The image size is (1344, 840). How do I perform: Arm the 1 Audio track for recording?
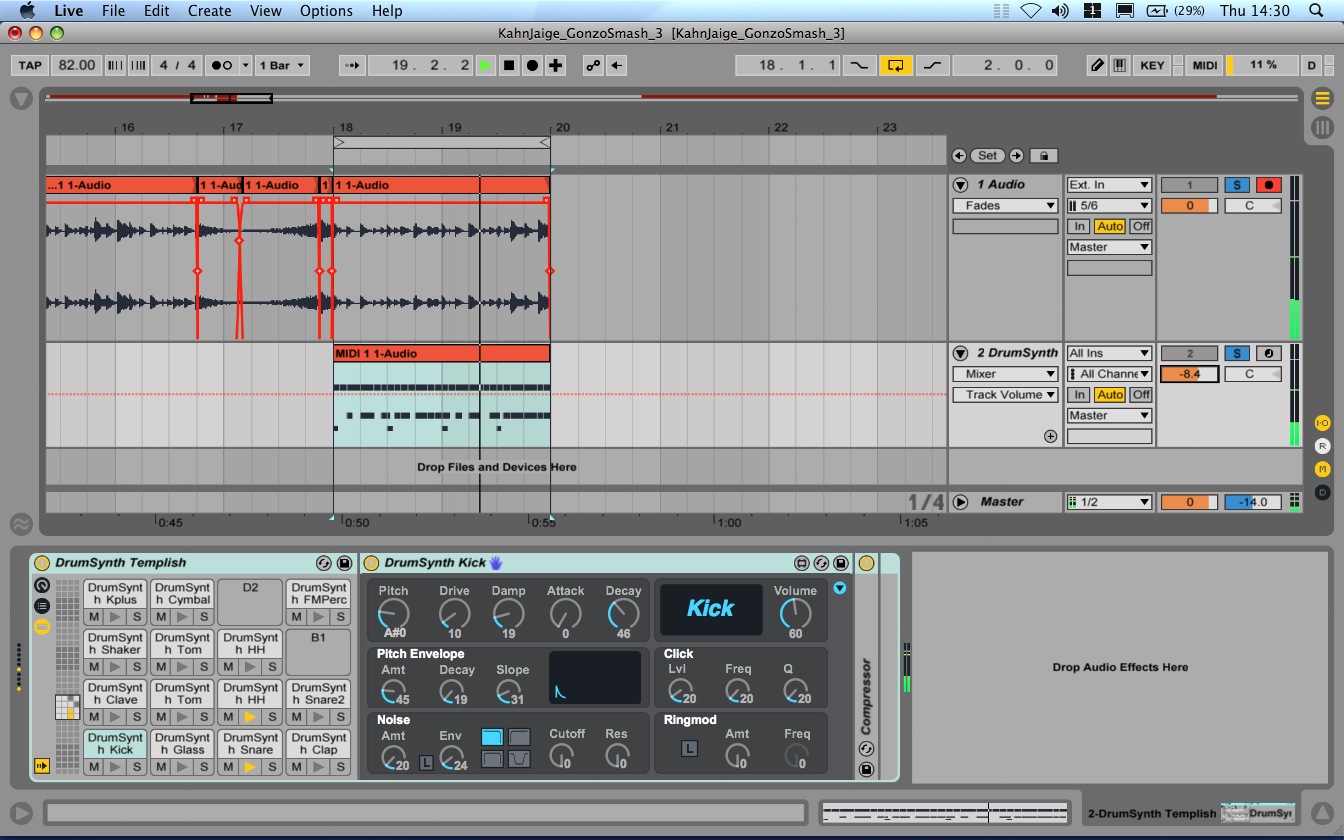click(1268, 185)
